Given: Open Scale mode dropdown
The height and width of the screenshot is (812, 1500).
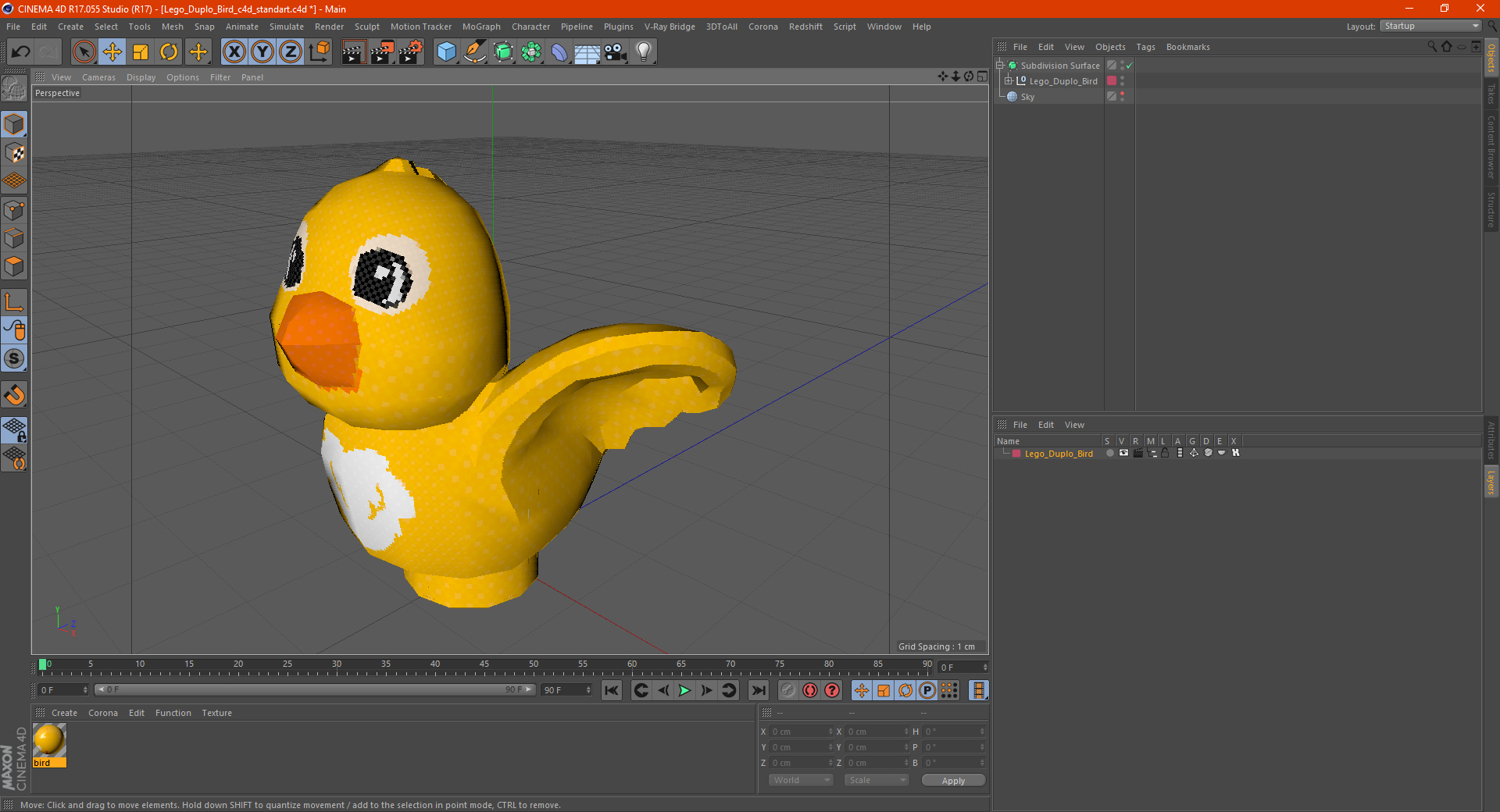Looking at the screenshot, I should click(x=877, y=780).
